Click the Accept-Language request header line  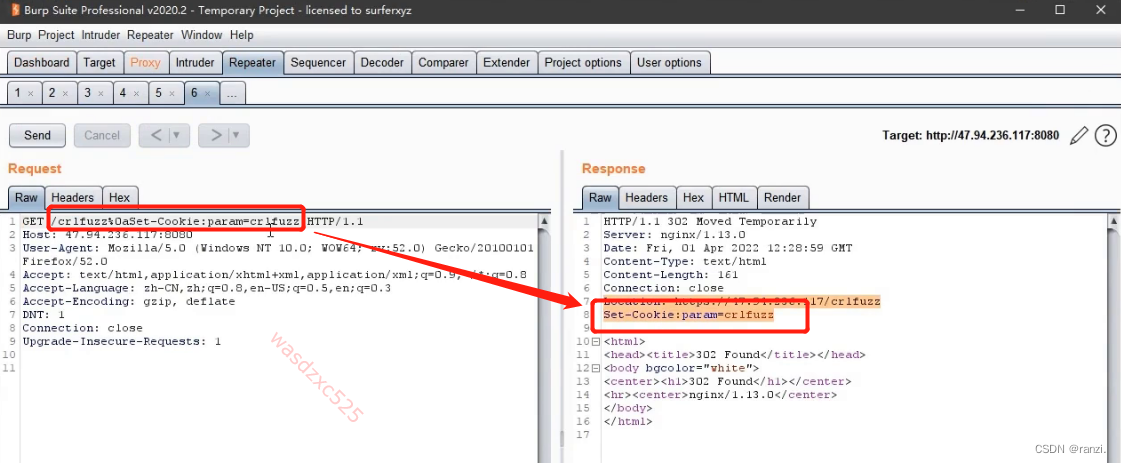(207, 289)
